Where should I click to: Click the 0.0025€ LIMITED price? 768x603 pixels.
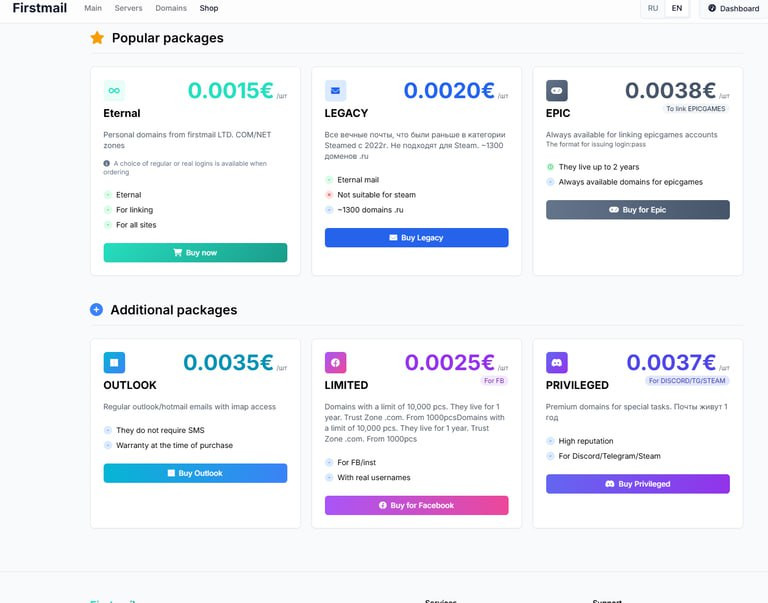coord(450,362)
